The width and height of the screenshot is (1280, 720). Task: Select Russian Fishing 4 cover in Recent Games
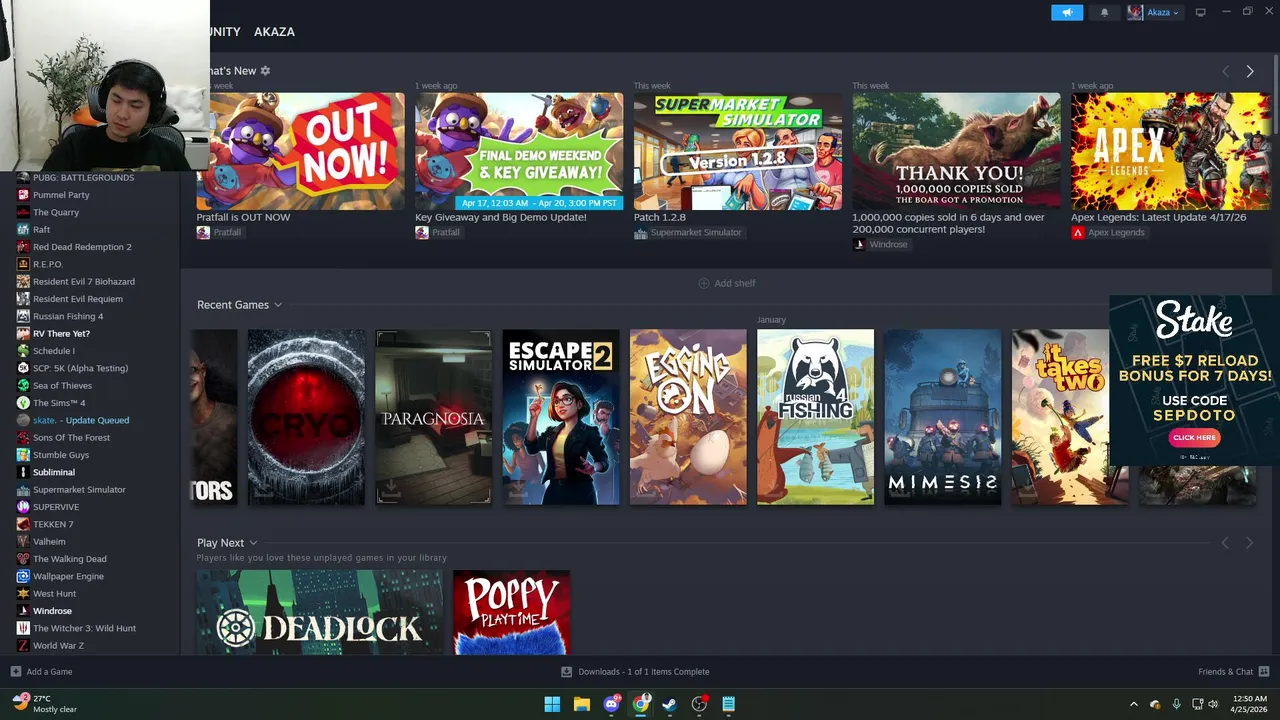[815, 417]
